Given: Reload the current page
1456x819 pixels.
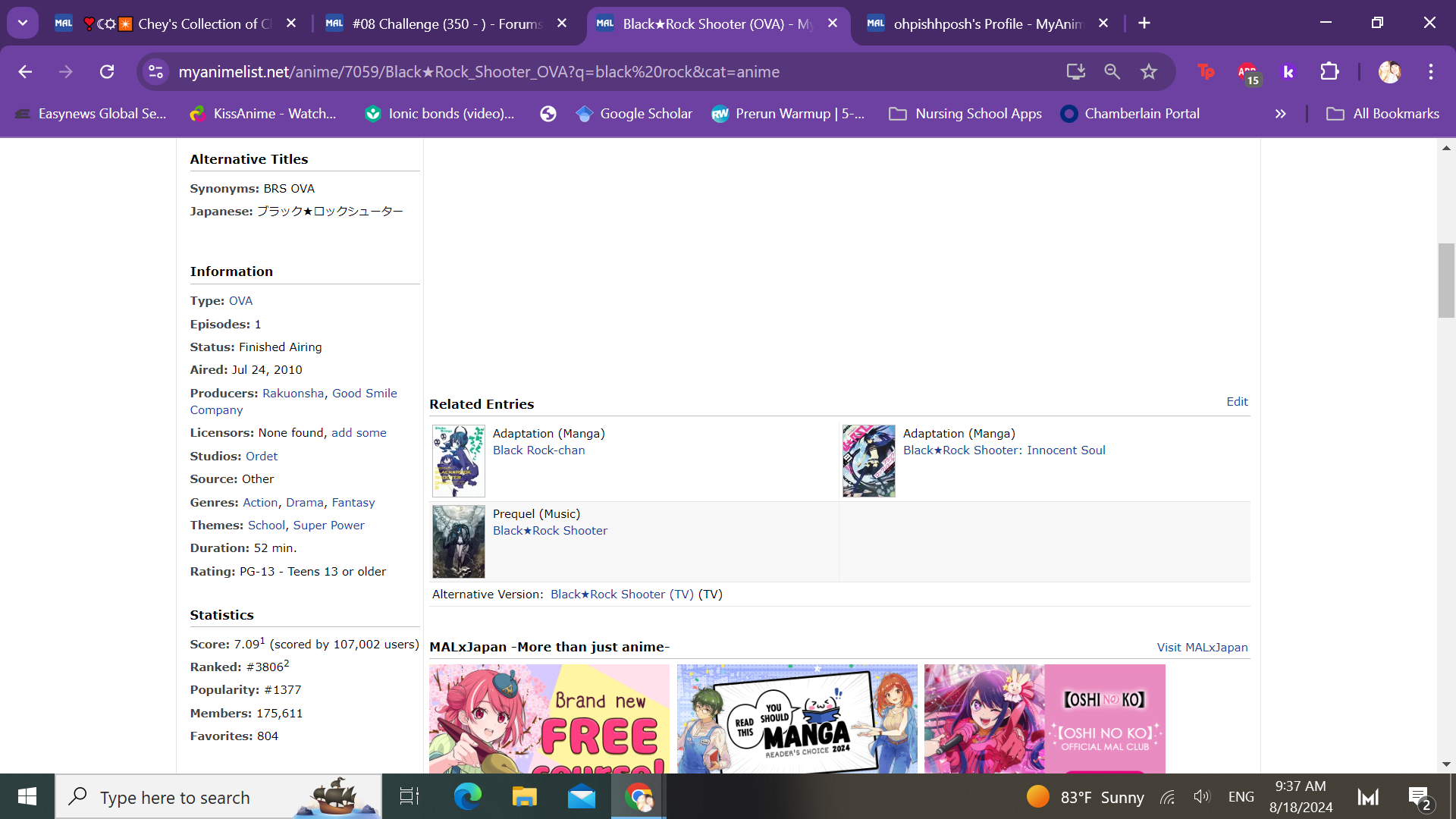Looking at the screenshot, I should click(107, 71).
